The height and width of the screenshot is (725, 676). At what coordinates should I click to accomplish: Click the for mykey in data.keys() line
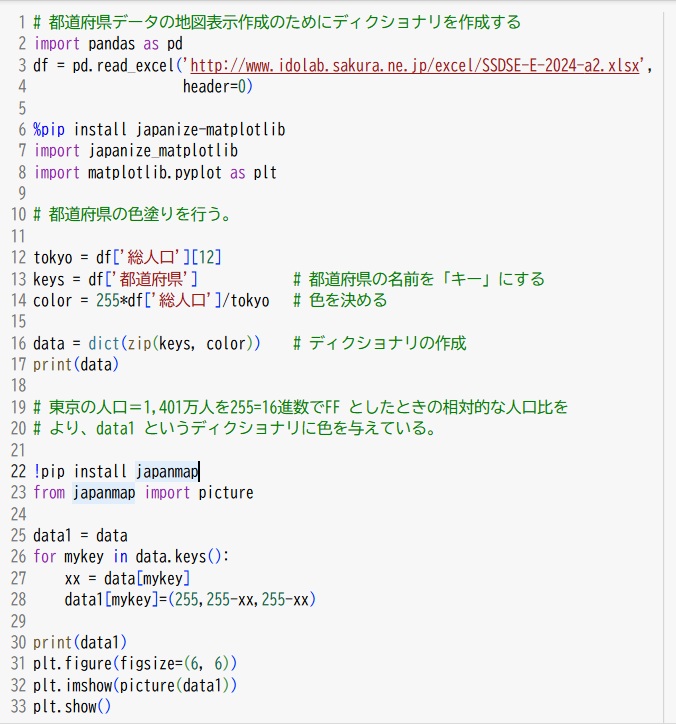click(131, 556)
